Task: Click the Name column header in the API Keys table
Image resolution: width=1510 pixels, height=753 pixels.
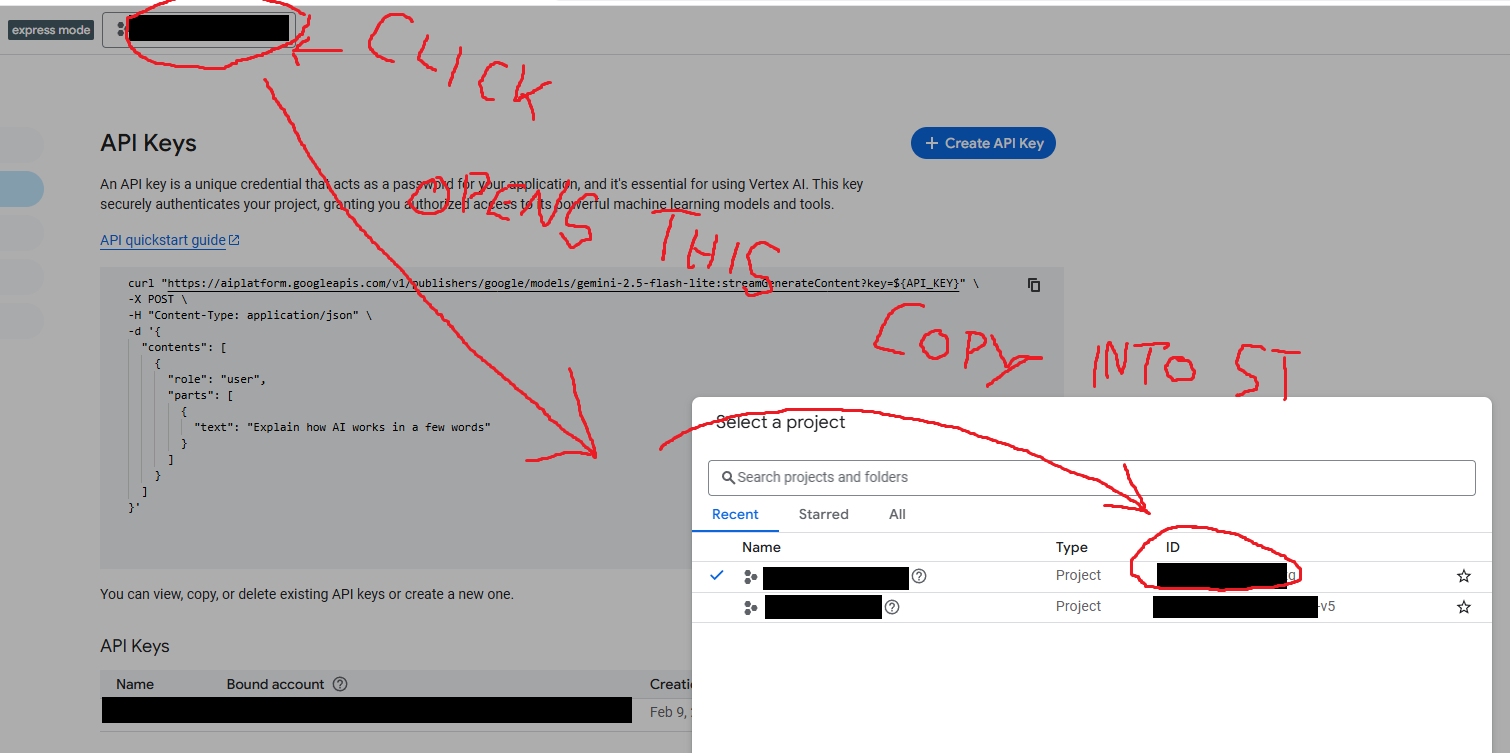Action: click(135, 684)
